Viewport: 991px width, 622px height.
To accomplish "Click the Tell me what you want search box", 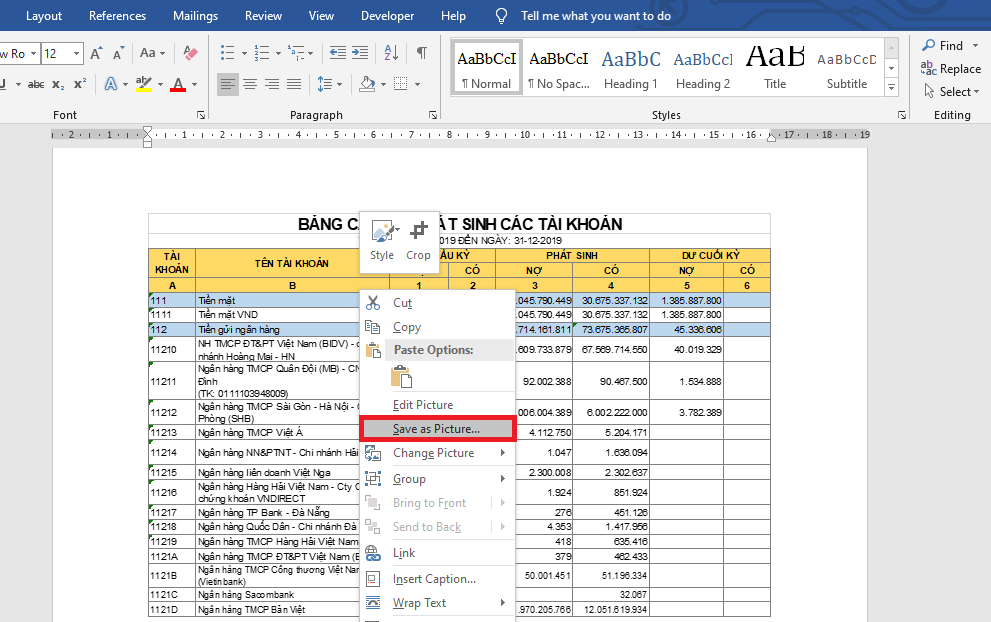I will click(x=596, y=16).
